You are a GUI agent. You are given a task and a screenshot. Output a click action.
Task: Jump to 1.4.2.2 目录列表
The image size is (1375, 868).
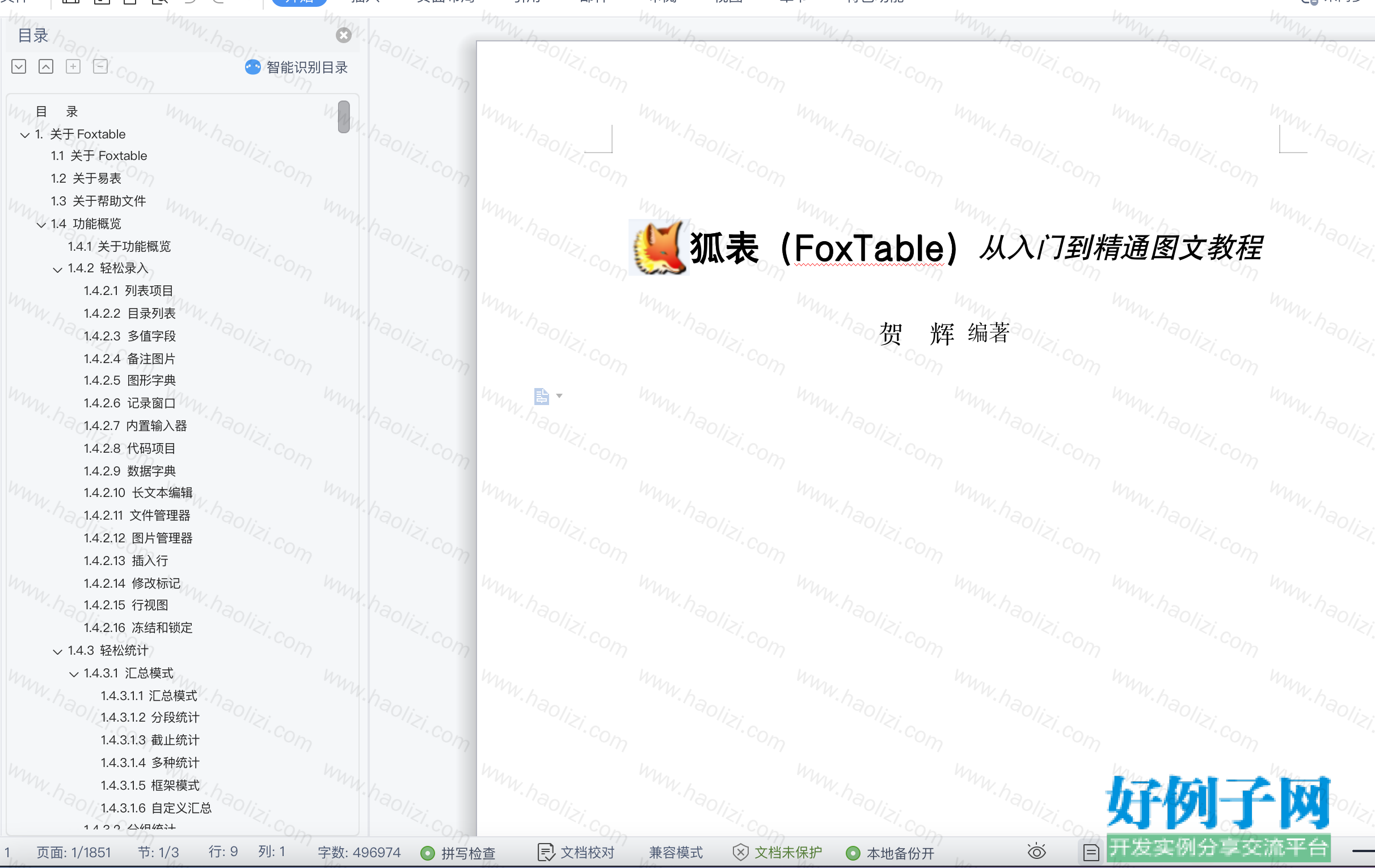[130, 314]
